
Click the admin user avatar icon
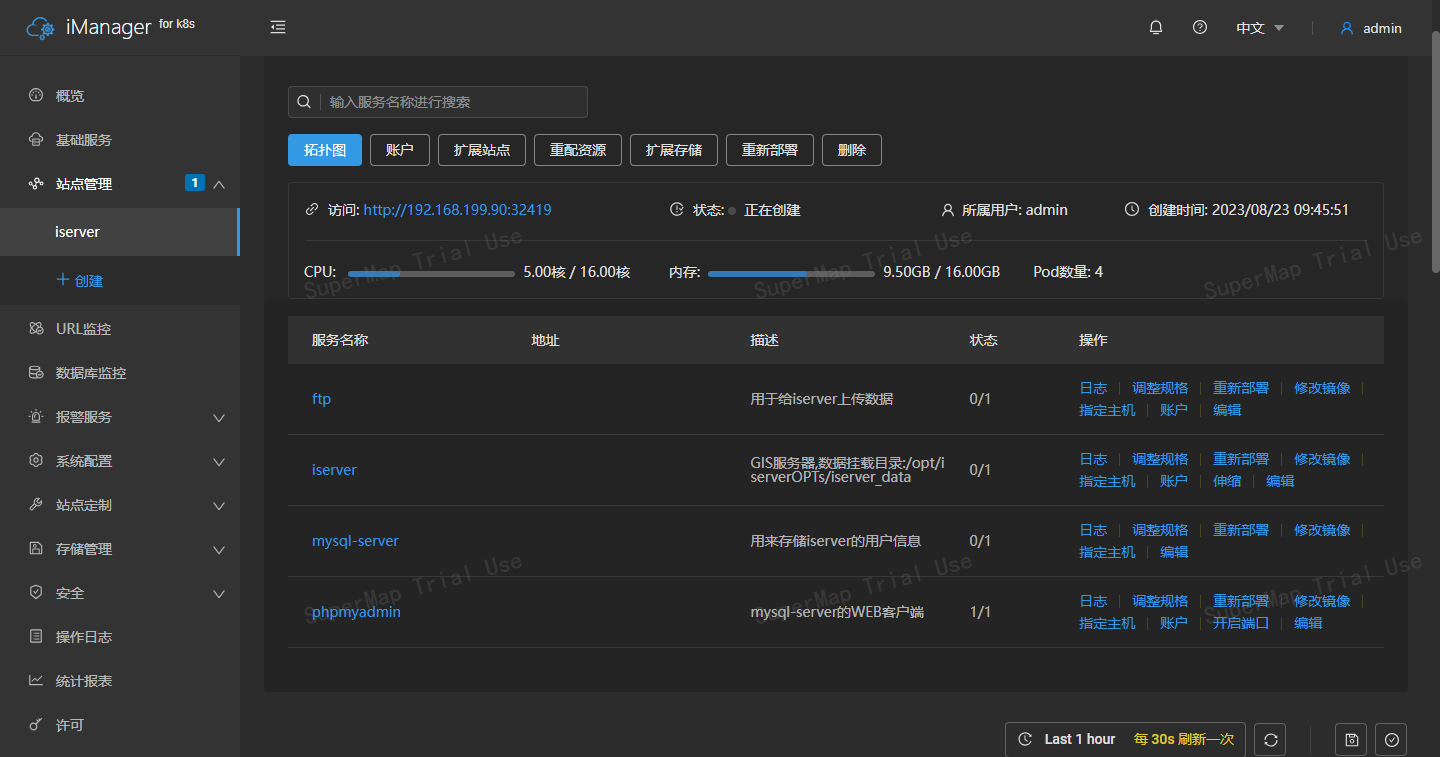click(1347, 28)
